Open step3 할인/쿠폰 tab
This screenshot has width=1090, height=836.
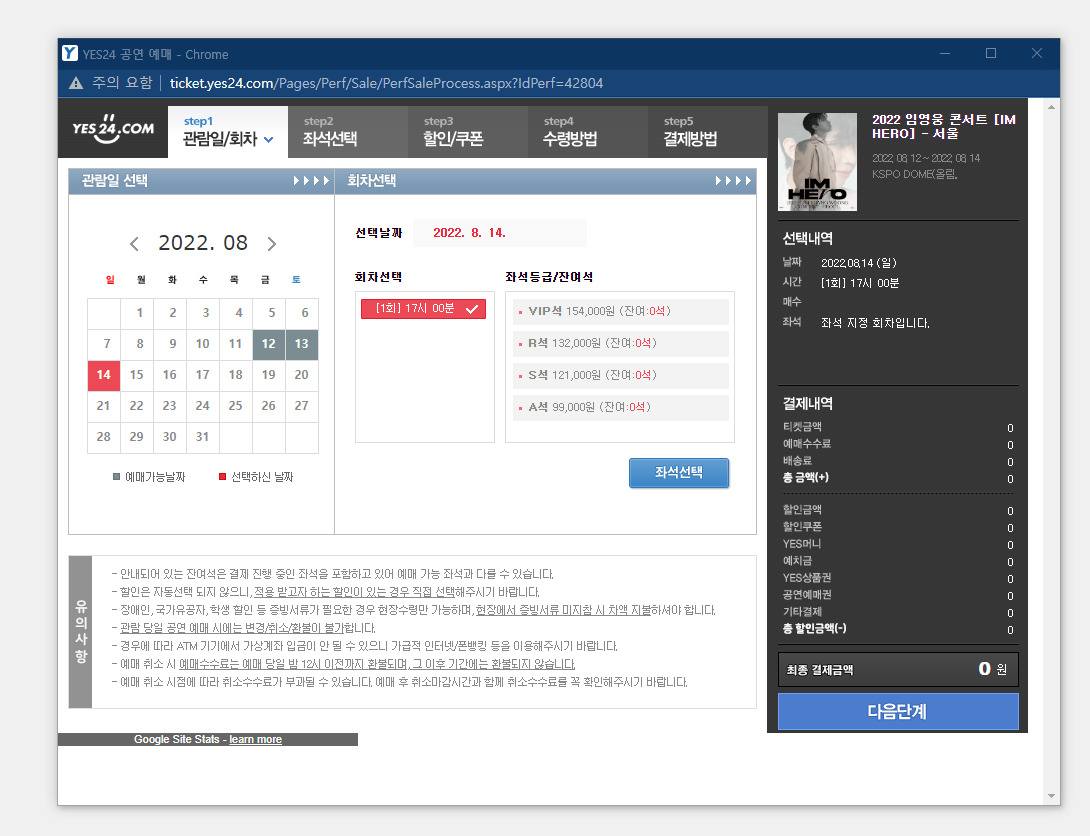pyautogui.click(x=468, y=132)
